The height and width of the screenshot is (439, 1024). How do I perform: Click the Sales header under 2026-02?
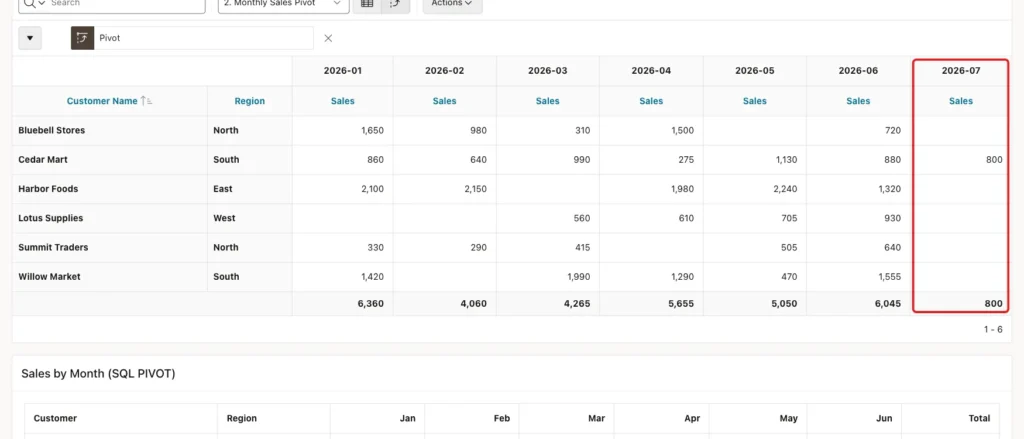click(444, 101)
